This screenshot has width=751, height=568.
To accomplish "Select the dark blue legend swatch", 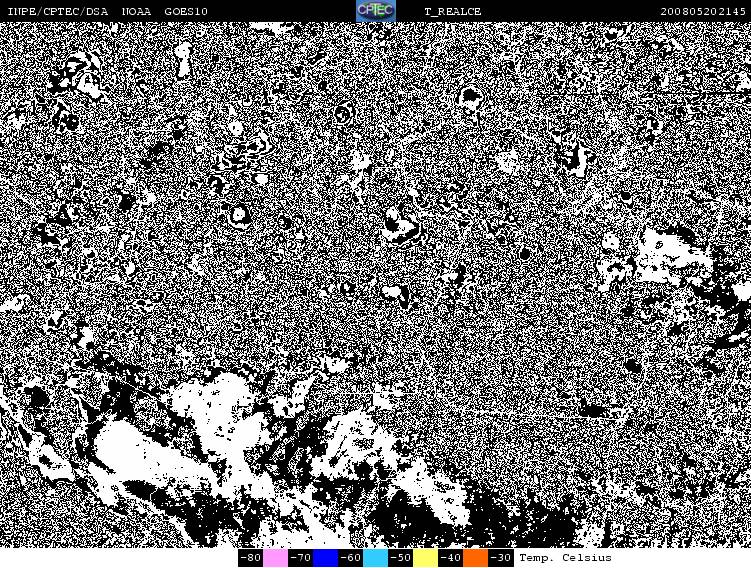I will point(325,558).
